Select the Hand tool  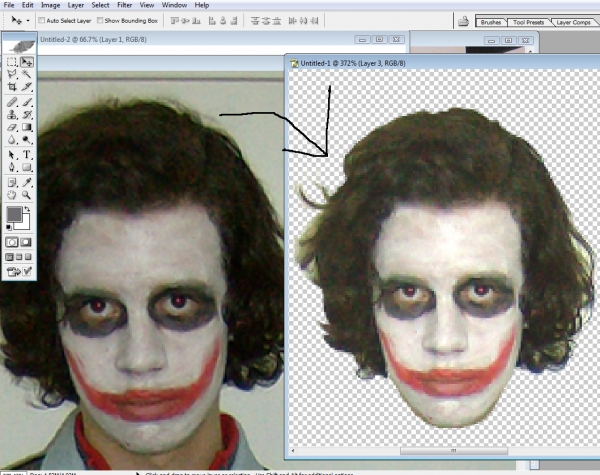tap(12, 195)
